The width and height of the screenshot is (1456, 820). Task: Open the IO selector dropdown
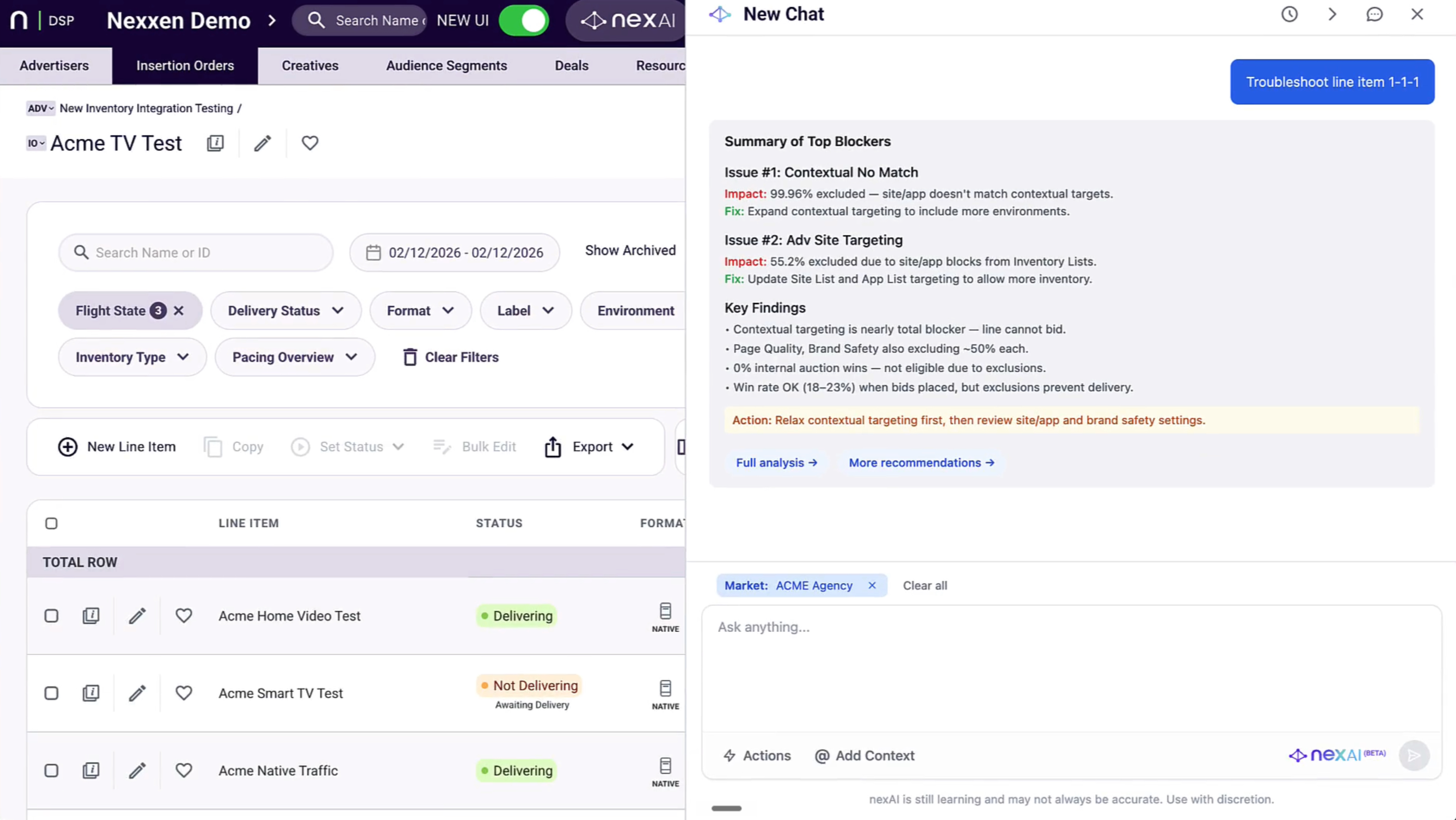(x=36, y=144)
